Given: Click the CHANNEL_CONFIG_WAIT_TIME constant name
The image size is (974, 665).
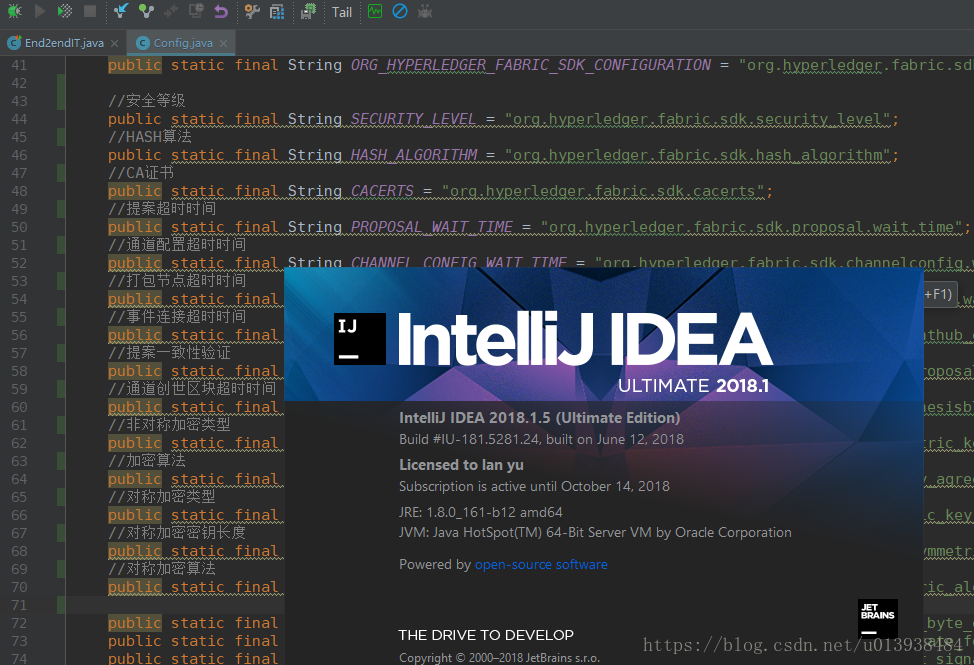Looking at the screenshot, I should tap(458, 263).
